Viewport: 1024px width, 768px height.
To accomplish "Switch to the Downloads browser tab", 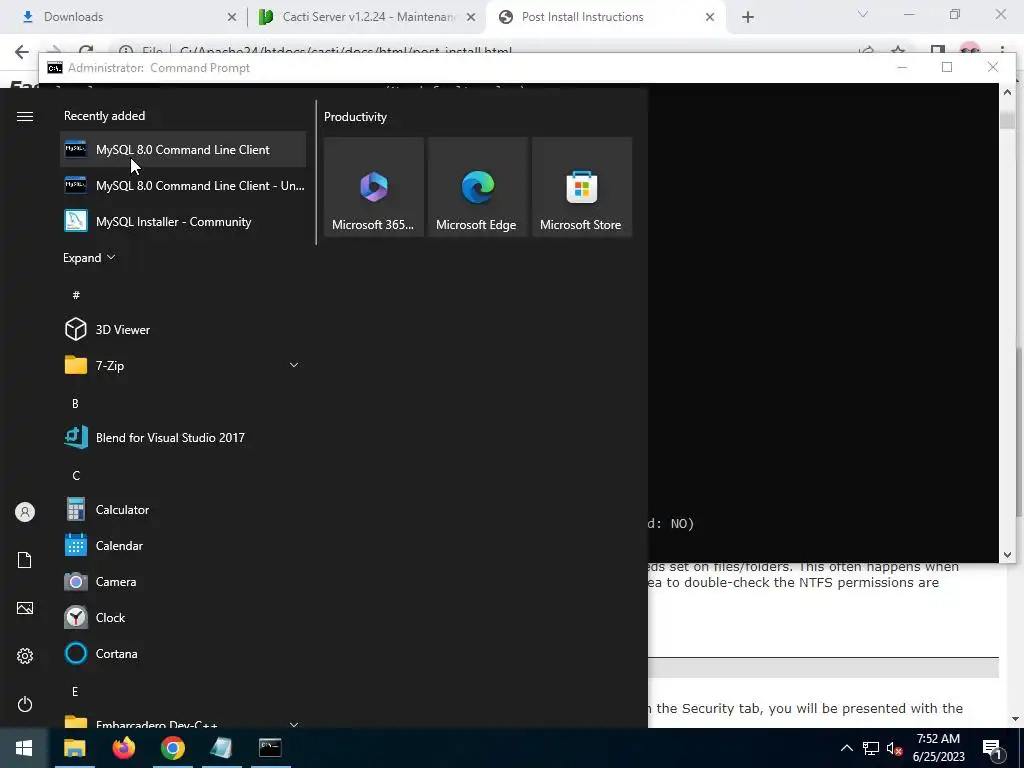I will 124,17.
